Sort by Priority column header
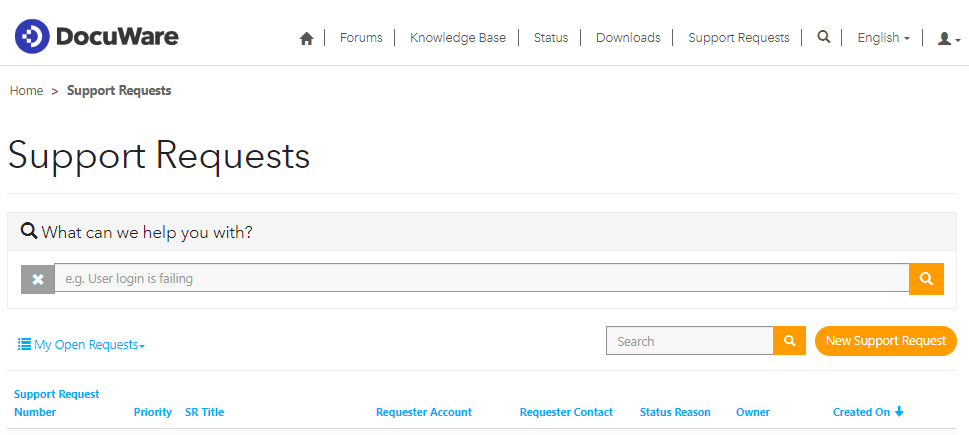The width and height of the screenshot is (969, 435). [x=153, y=412]
